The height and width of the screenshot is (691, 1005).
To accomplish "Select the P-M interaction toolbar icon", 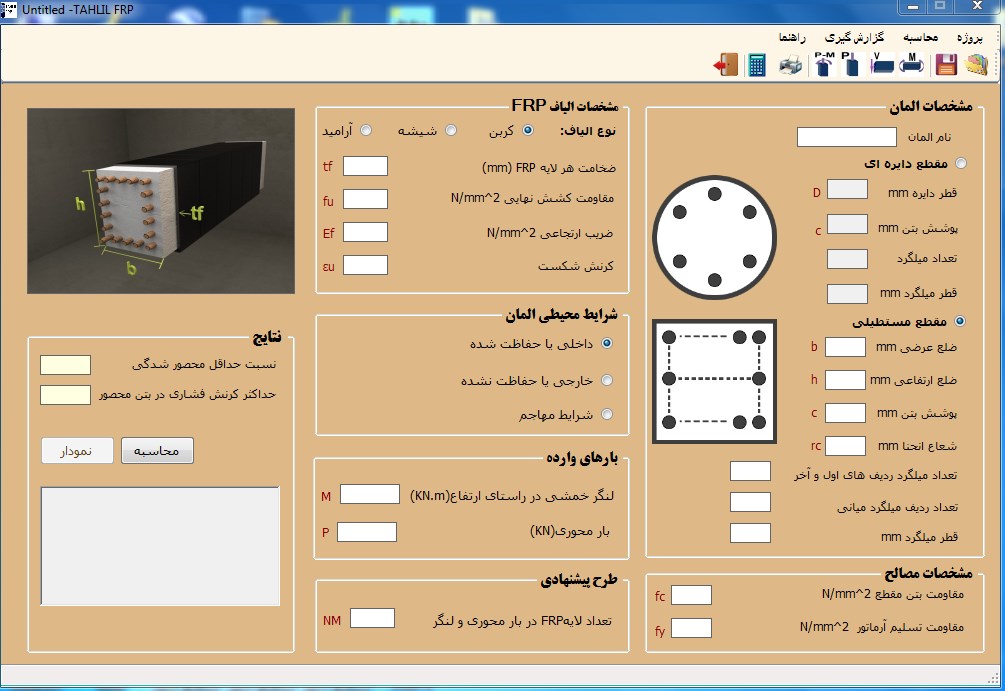I will [x=823, y=66].
